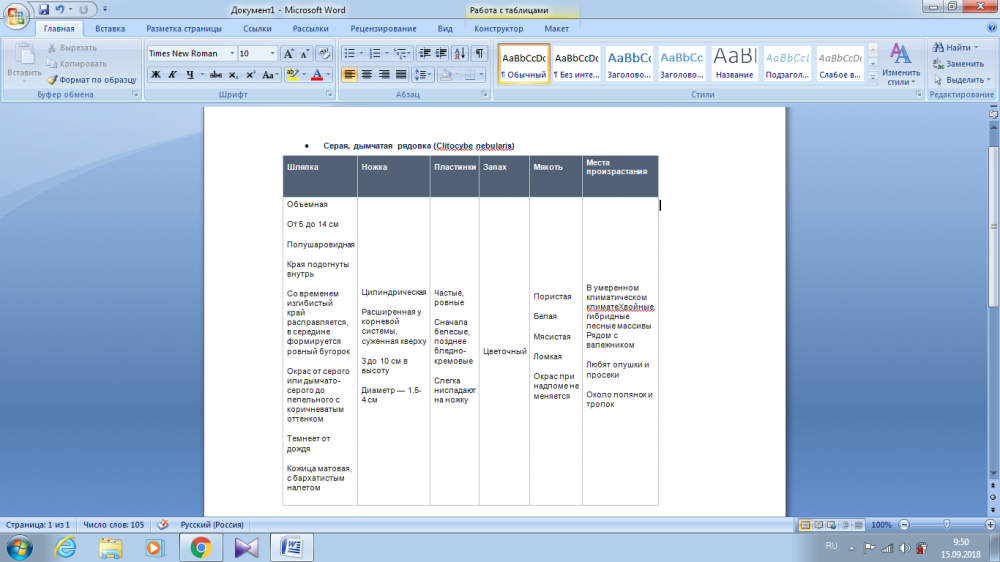Click the Заменить (Replace) button
This screenshot has width=1000, height=562.
point(962,63)
